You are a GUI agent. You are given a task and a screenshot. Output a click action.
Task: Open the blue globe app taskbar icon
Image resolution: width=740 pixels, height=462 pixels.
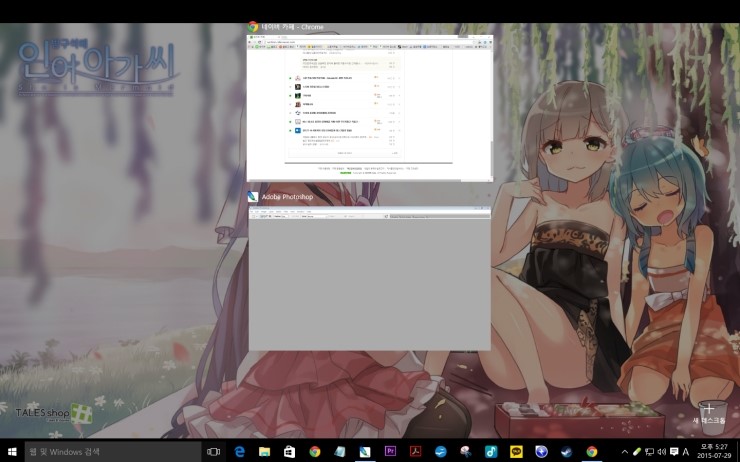click(x=541, y=452)
